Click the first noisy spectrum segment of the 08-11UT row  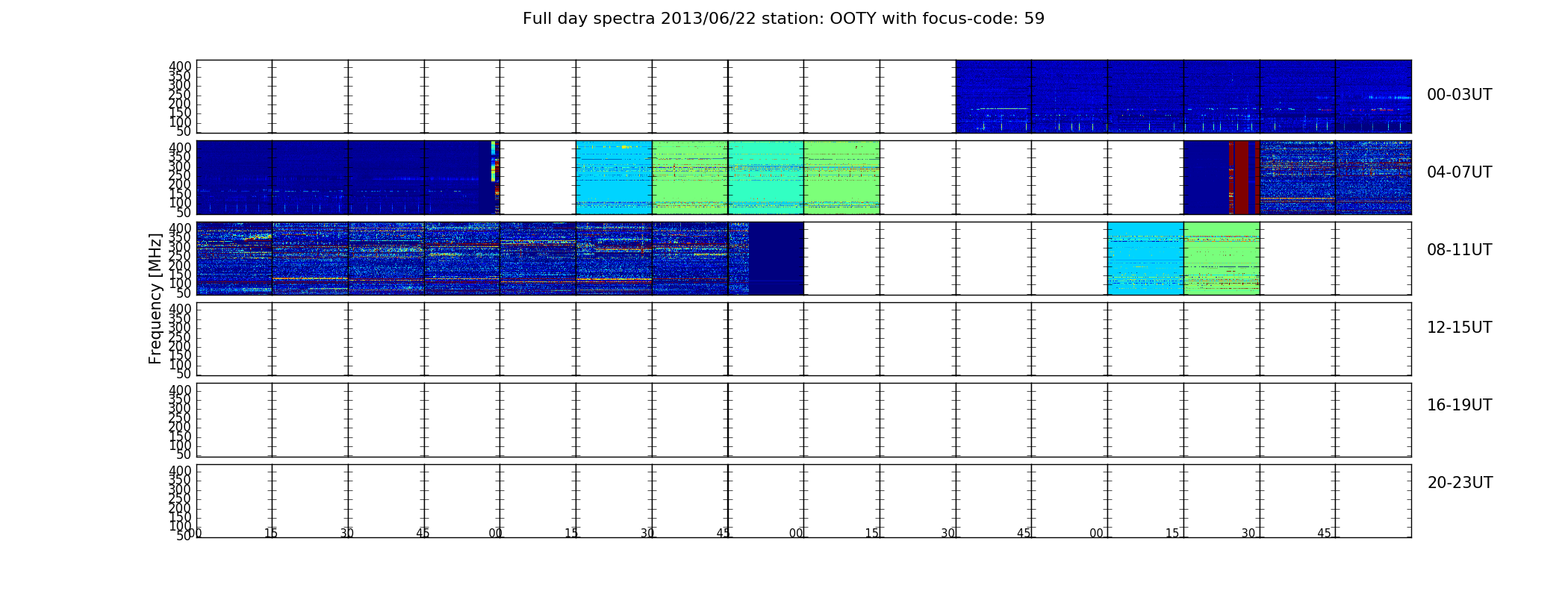[x=234, y=258]
